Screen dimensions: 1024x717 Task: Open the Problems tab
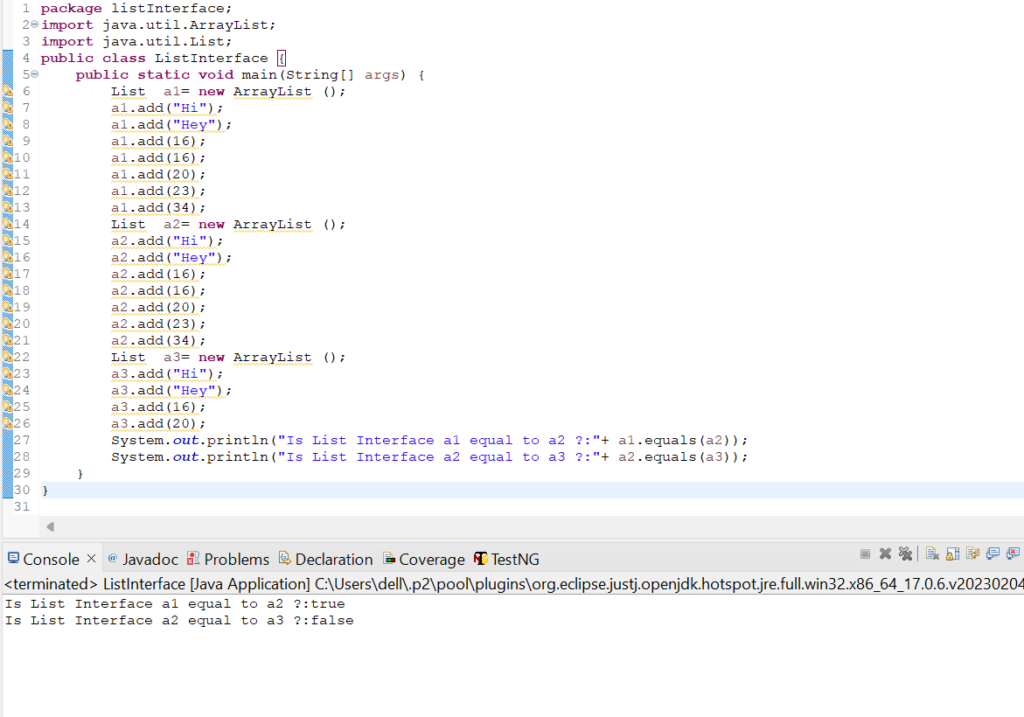click(228, 559)
